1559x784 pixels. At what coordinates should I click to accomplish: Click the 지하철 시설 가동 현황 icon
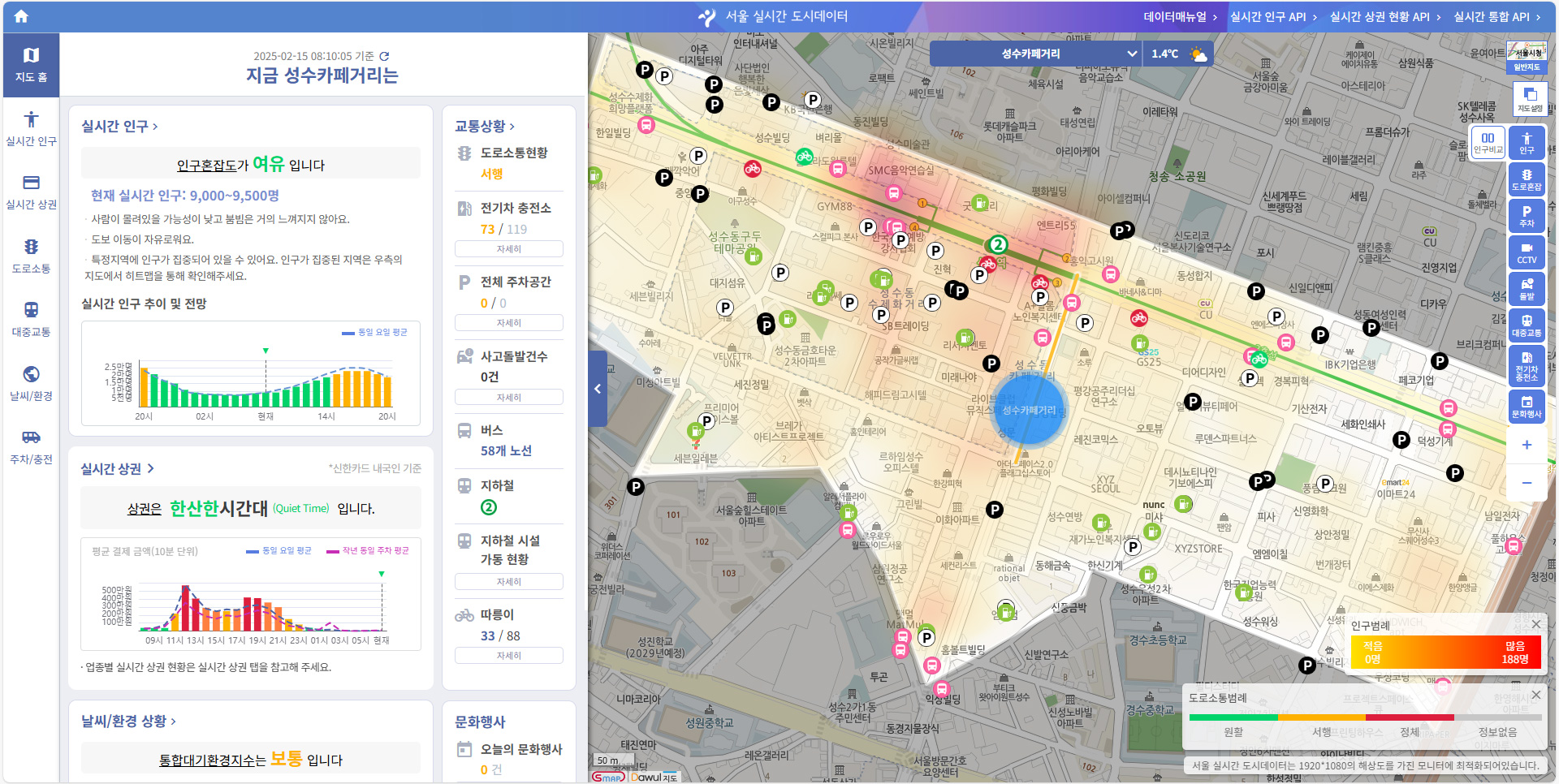pyautogui.click(x=464, y=541)
